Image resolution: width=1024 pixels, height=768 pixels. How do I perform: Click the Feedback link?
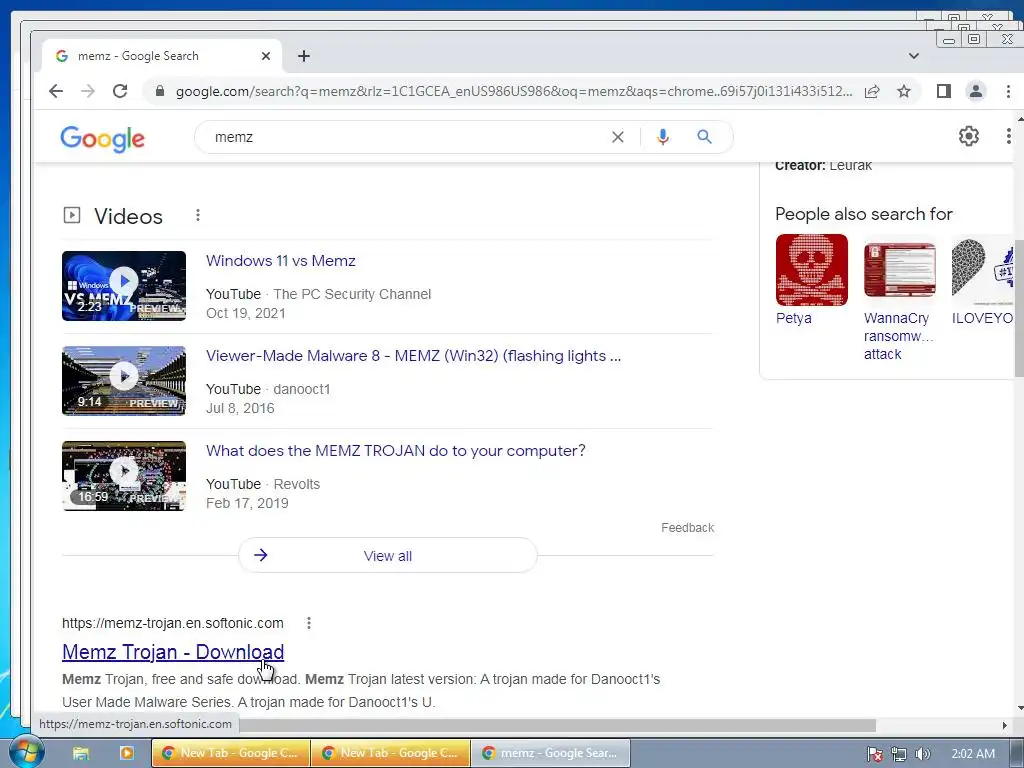[688, 528]
